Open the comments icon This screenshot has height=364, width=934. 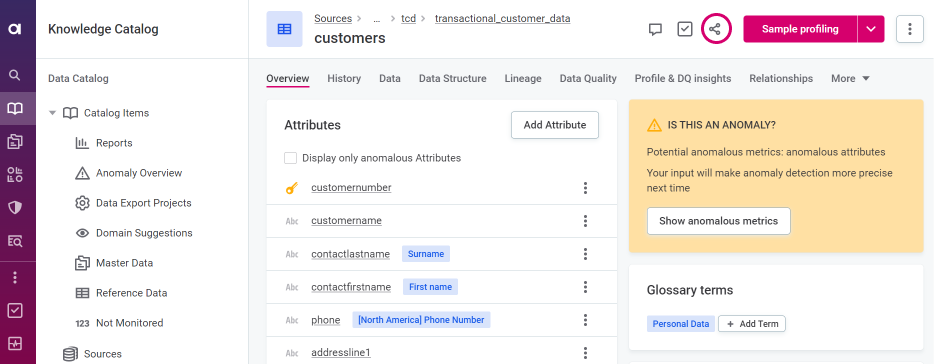click(655, 29)
